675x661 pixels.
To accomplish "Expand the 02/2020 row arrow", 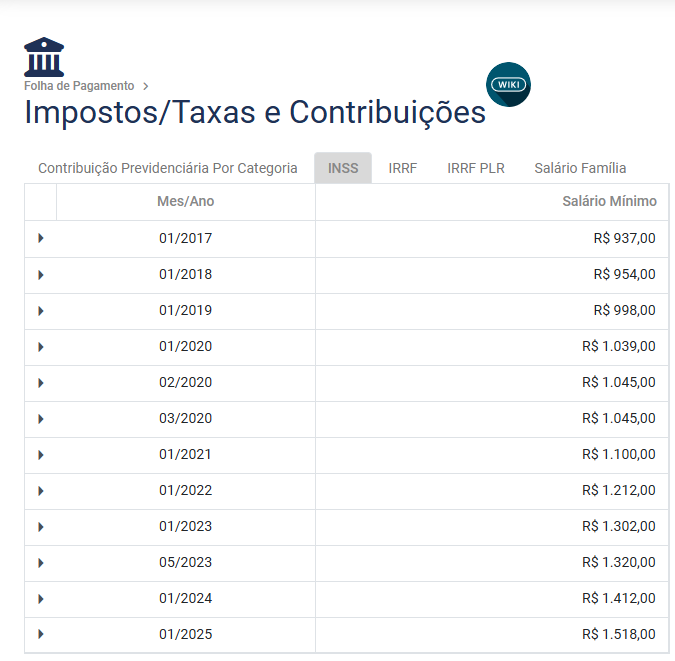I will pos(41,382).
